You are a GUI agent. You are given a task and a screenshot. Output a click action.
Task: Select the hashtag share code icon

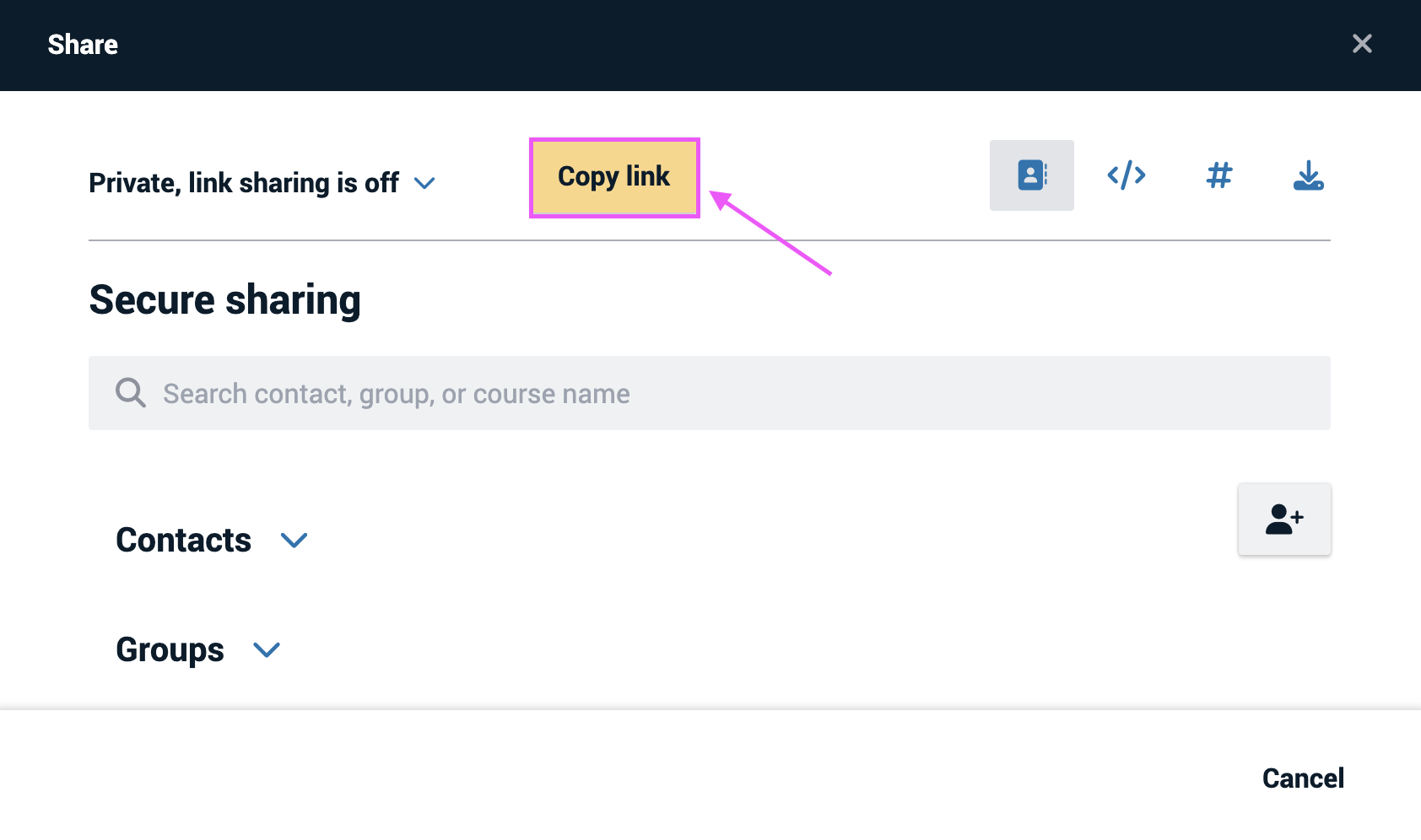(1218, 175)
